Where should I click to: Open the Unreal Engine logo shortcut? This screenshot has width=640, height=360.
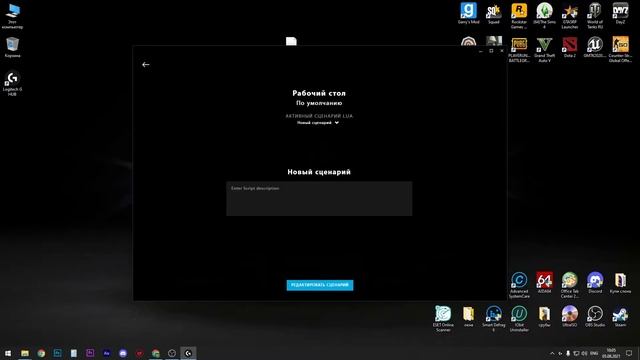click(595, 47)
